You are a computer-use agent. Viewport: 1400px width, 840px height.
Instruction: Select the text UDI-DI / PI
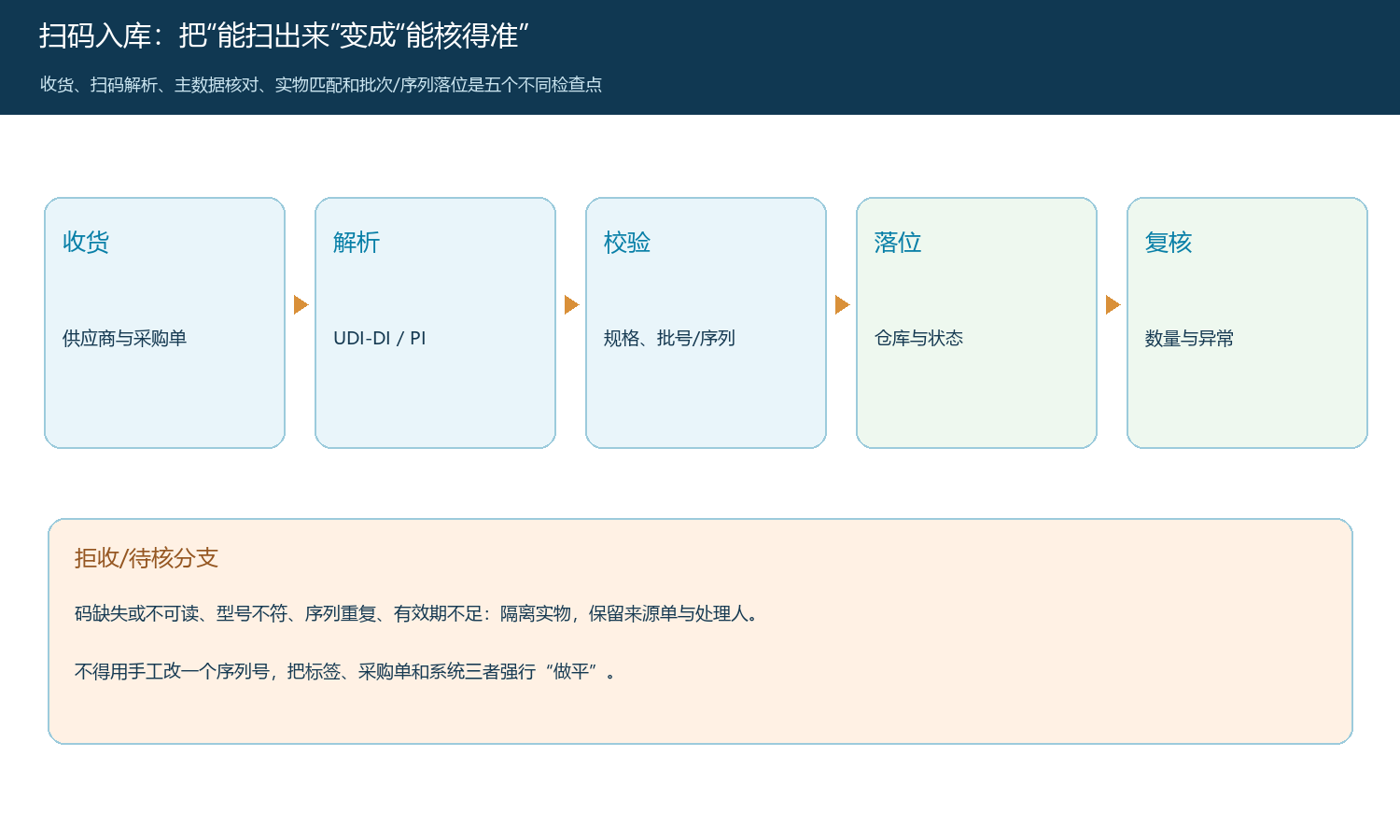pos(380,338)
